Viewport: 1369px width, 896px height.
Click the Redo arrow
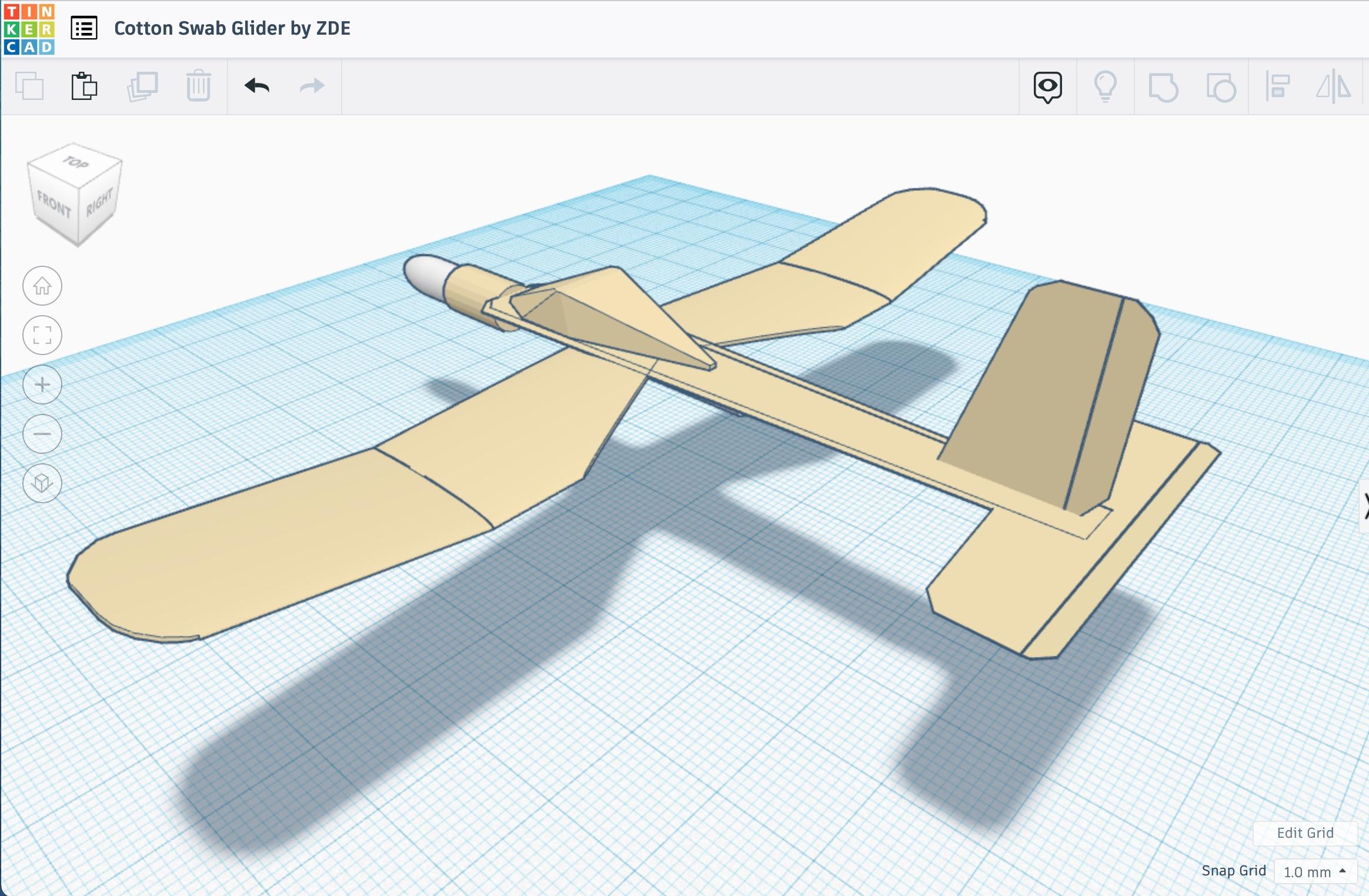tap(311, 86)
